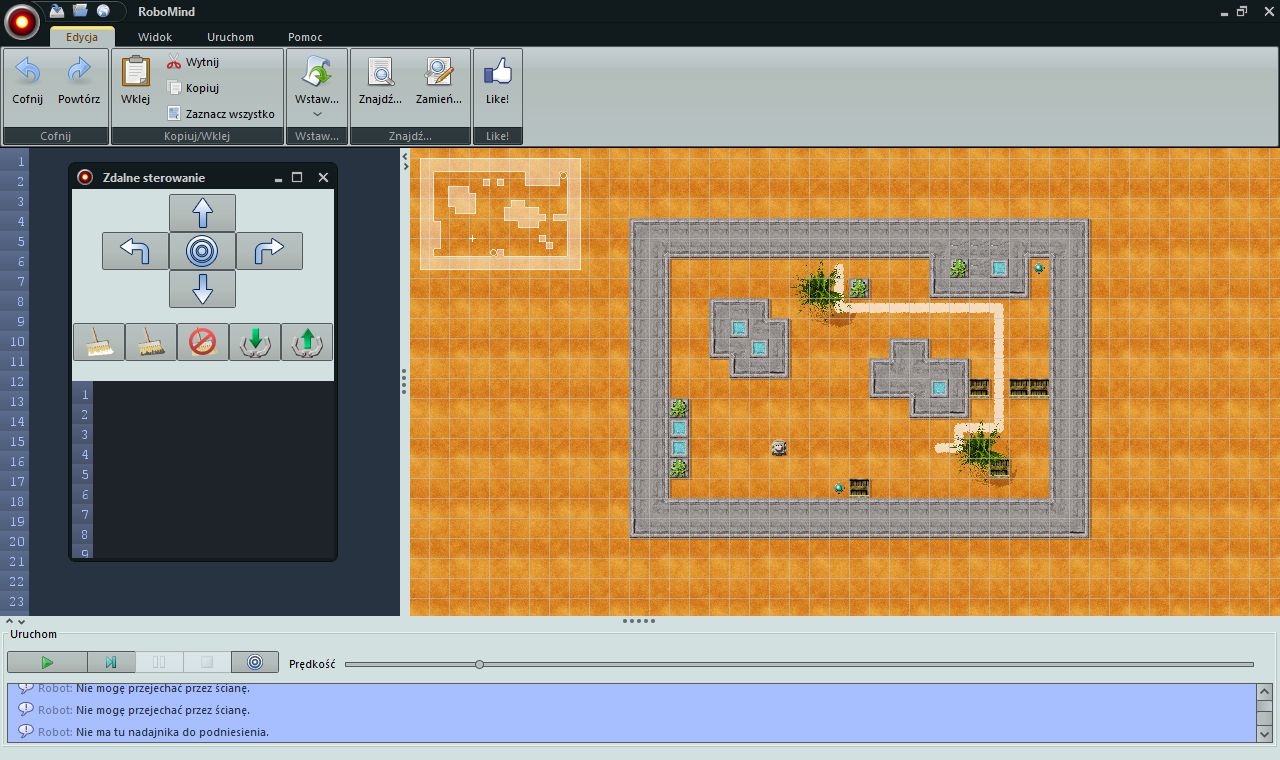Viewport: 1280px width, 760px height.
Task: Adjust the Prędkość speed slider handle
Action: click(479, 664)
